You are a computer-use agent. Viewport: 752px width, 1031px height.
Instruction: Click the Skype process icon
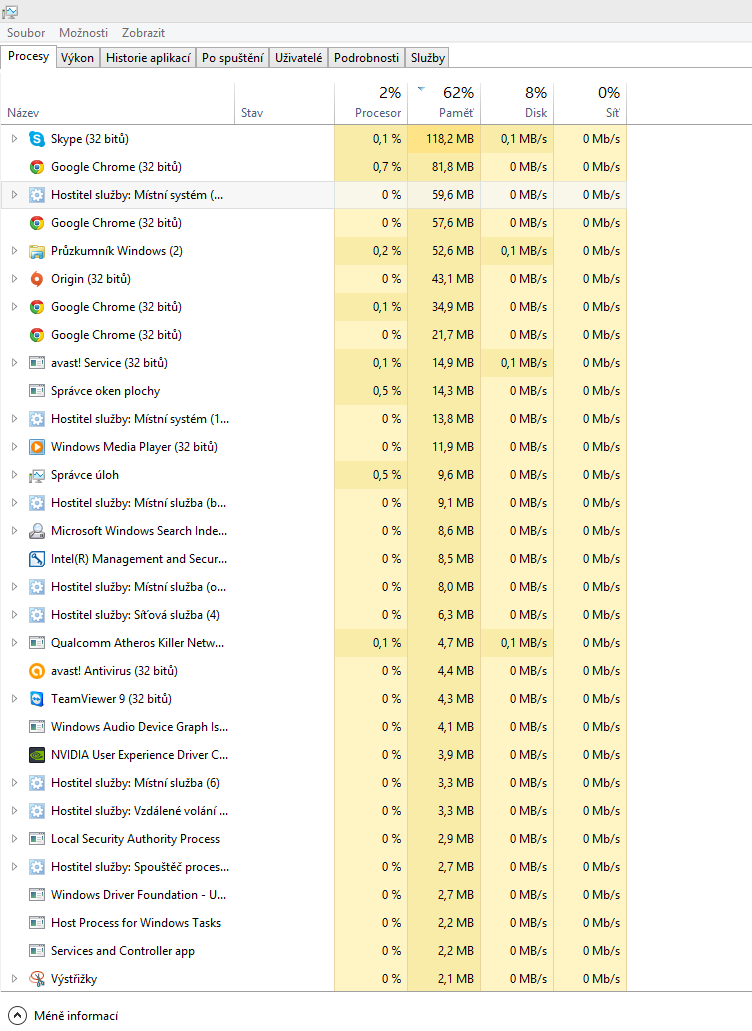point(37,139)
